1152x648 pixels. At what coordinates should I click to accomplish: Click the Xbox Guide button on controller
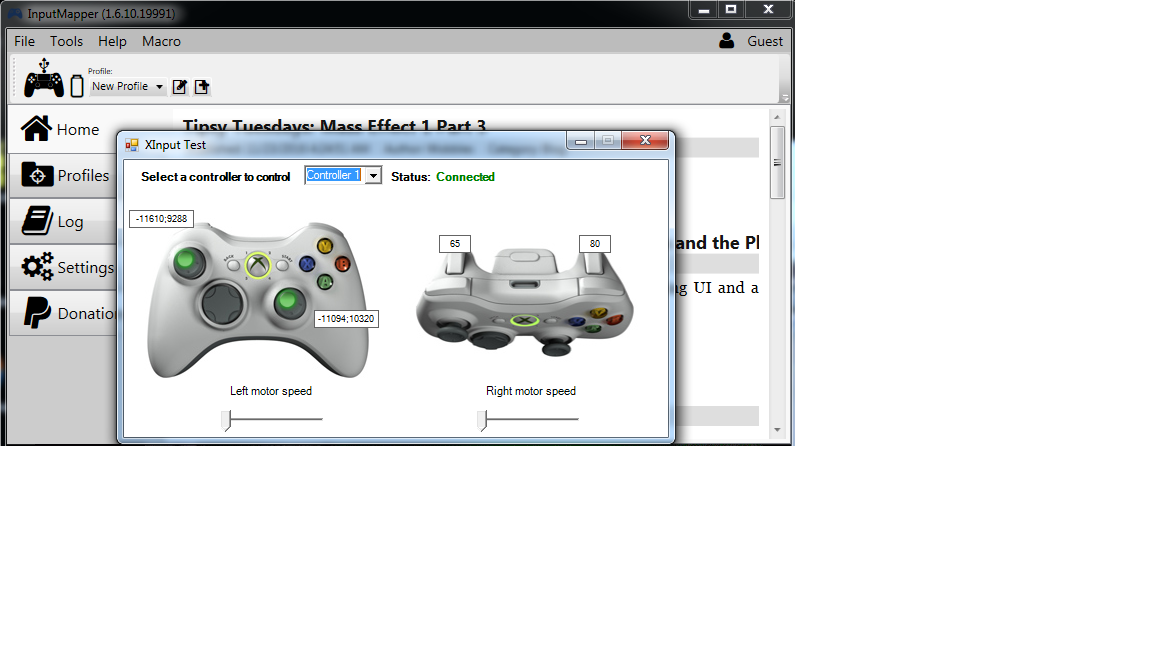[258, 264]
